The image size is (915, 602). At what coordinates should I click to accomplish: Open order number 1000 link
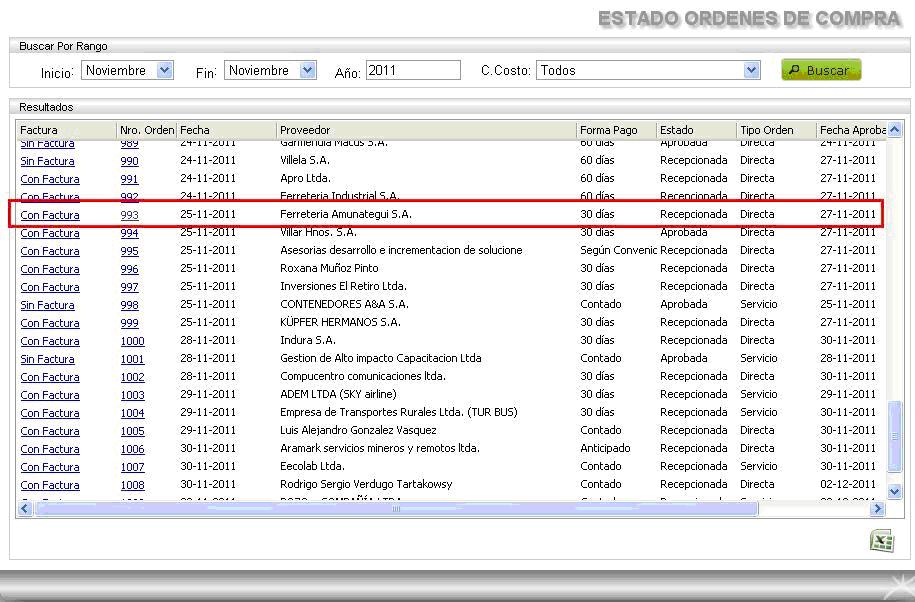click(132, 341)
